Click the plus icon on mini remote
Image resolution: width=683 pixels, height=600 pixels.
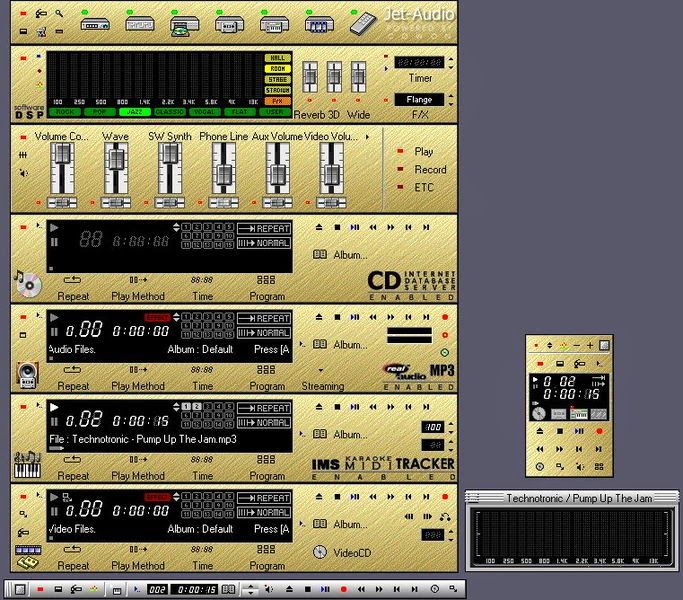(590, 345)
